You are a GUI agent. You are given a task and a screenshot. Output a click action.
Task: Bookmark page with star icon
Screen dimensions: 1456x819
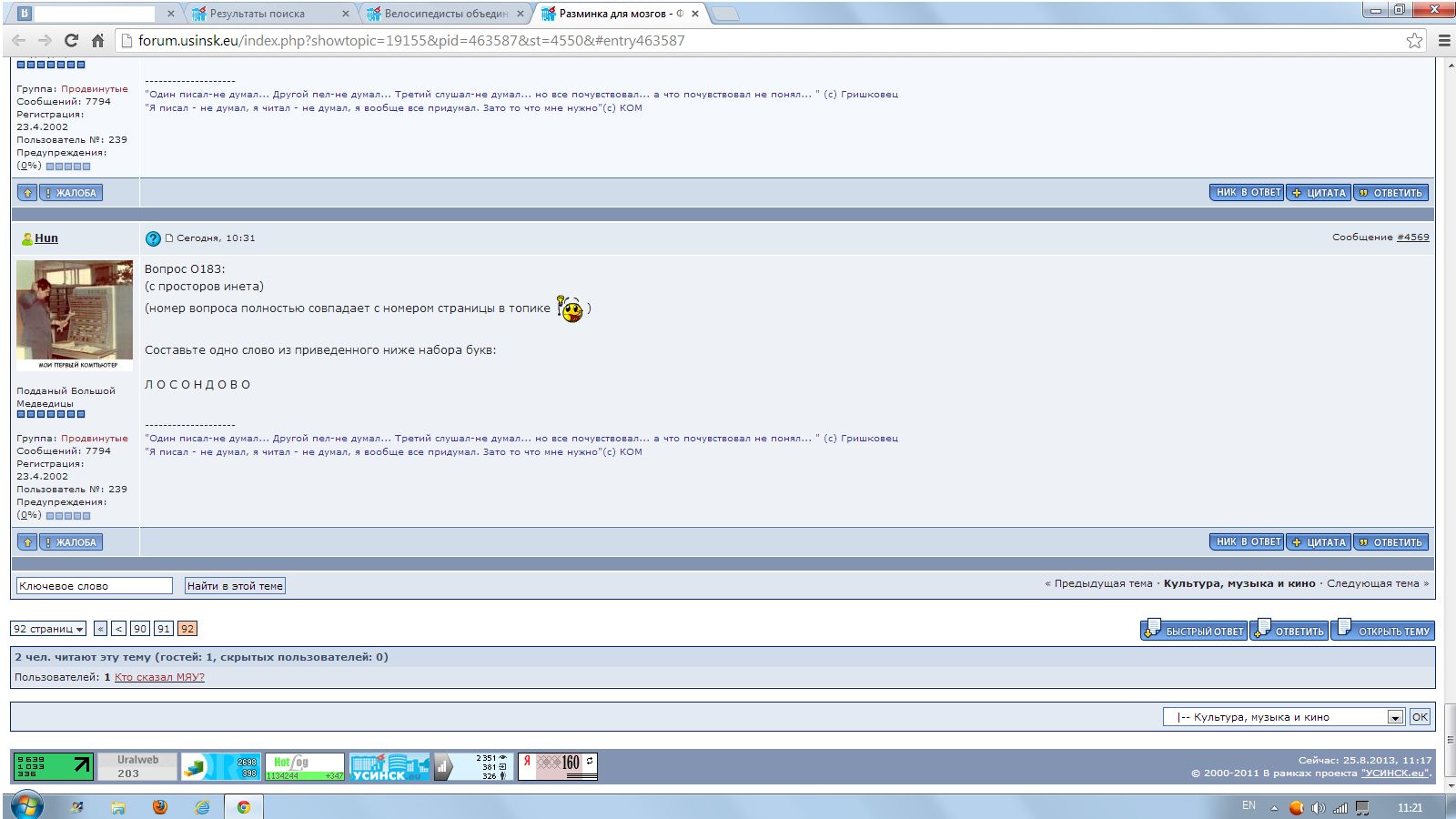(1414, 40)
